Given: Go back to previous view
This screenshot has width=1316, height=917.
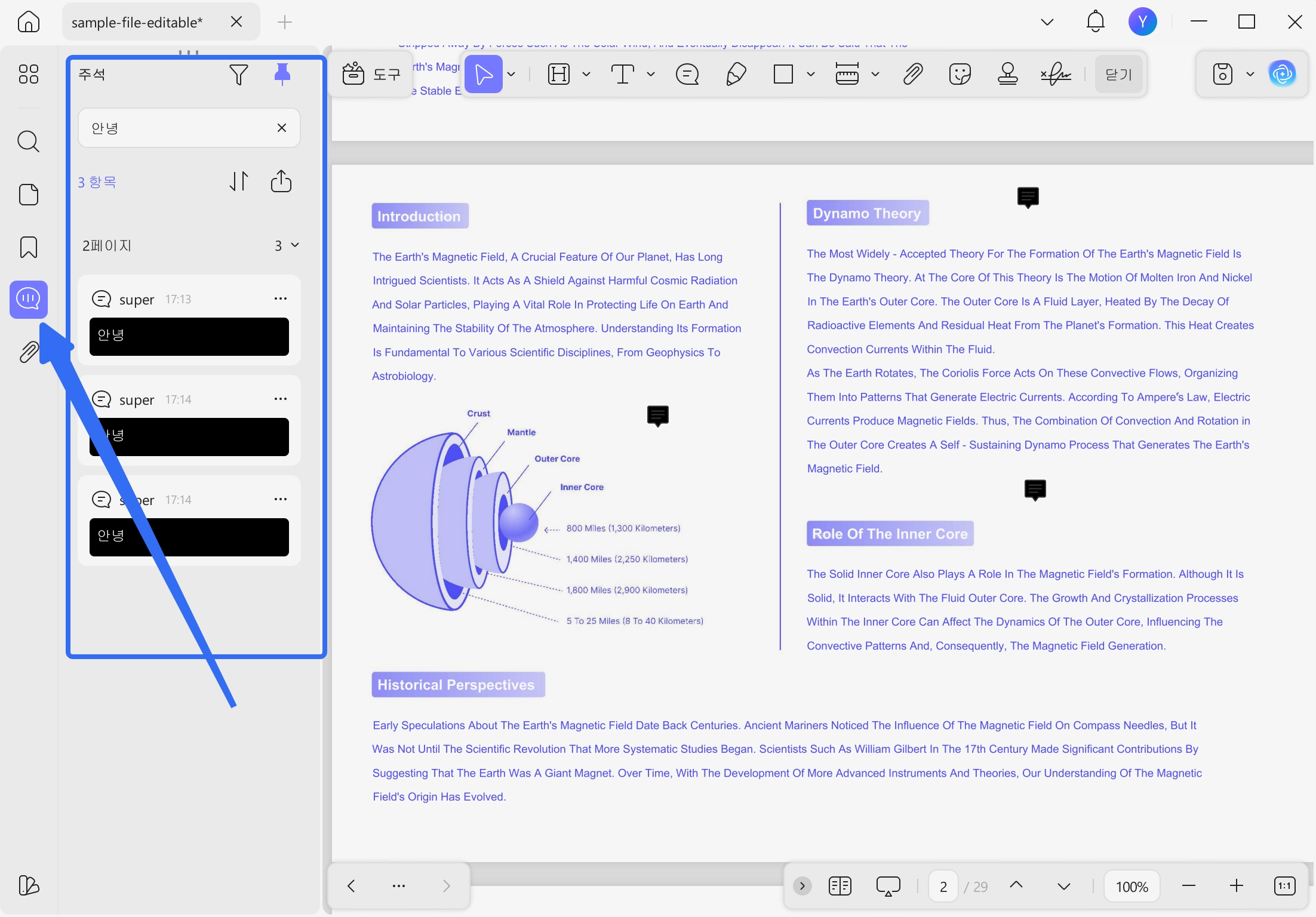Looking at the screenshot, I should [351, 885].
